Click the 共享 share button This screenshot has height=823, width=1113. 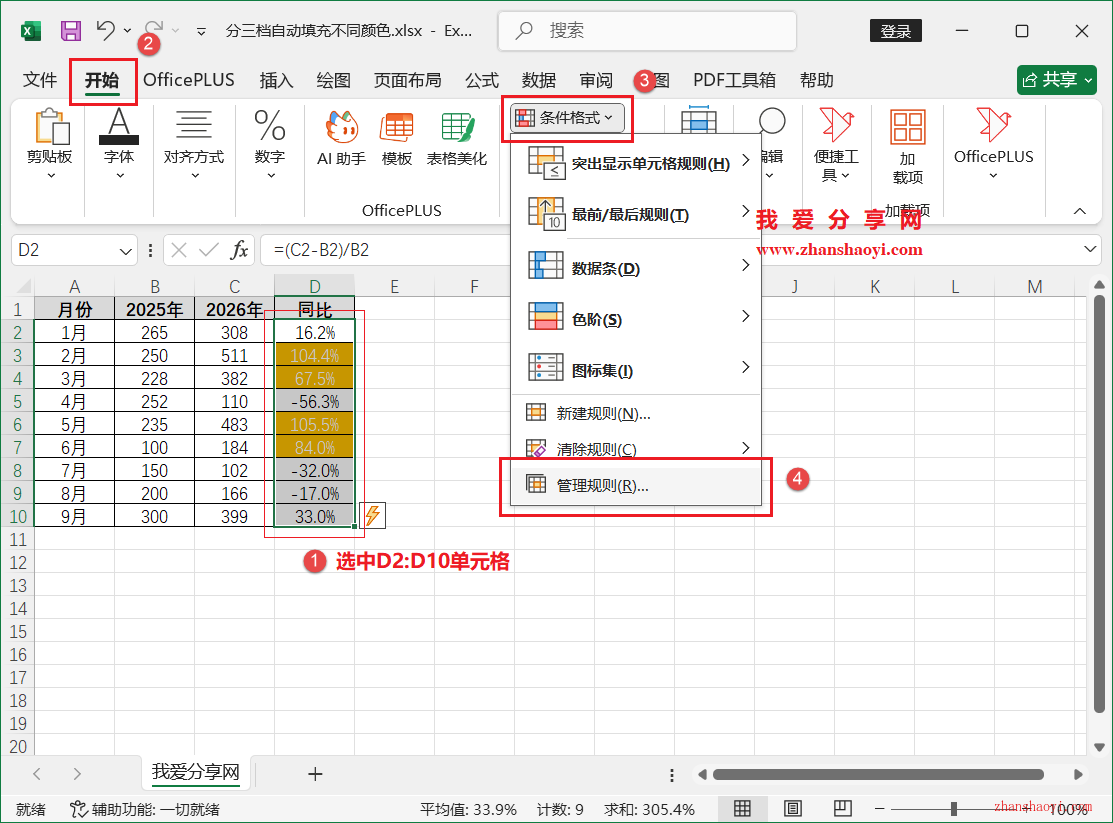click(x=1057, y=80)
